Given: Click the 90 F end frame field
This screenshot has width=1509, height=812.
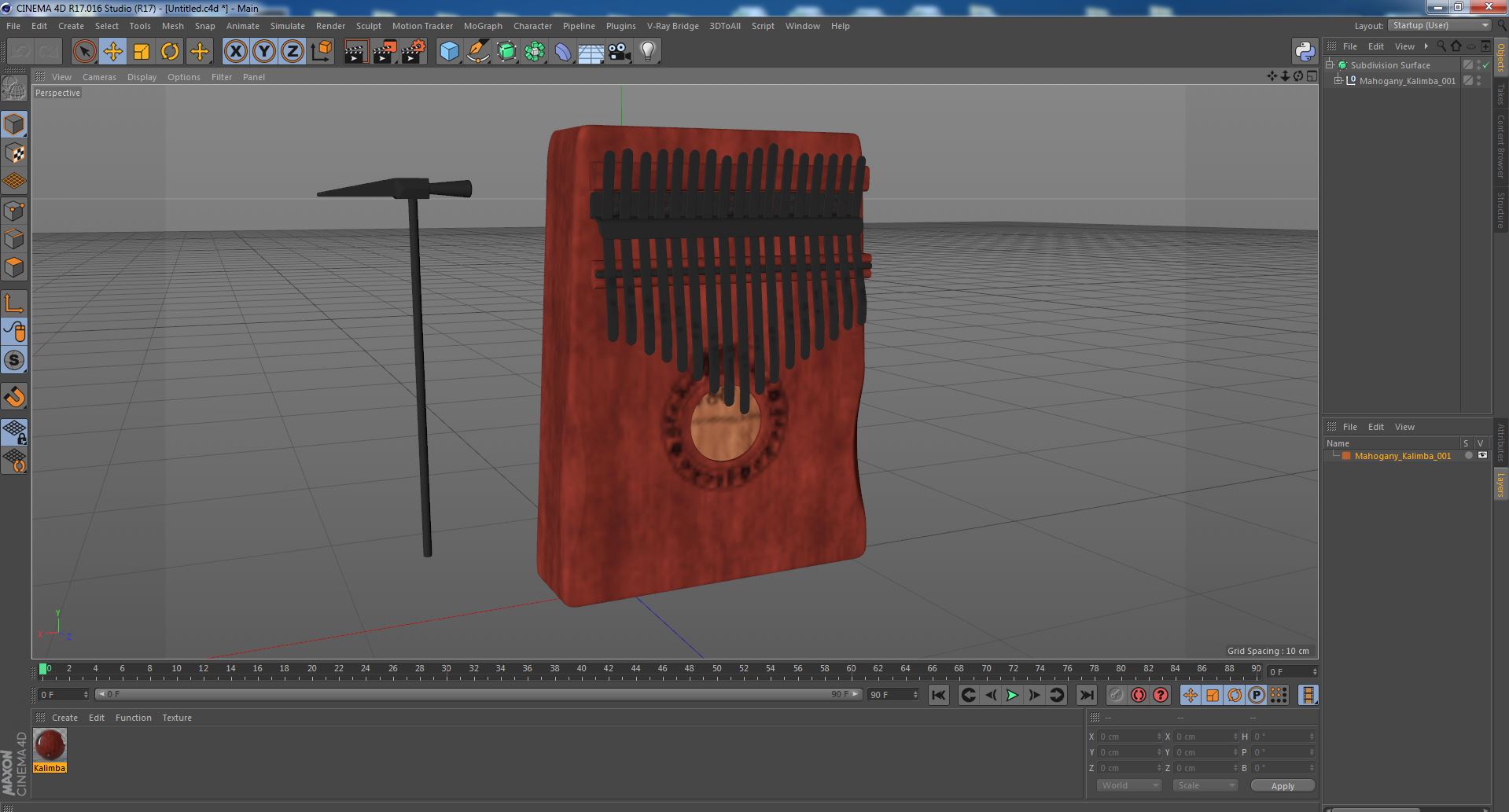Looking at the screenshot, I should (893, 695).
